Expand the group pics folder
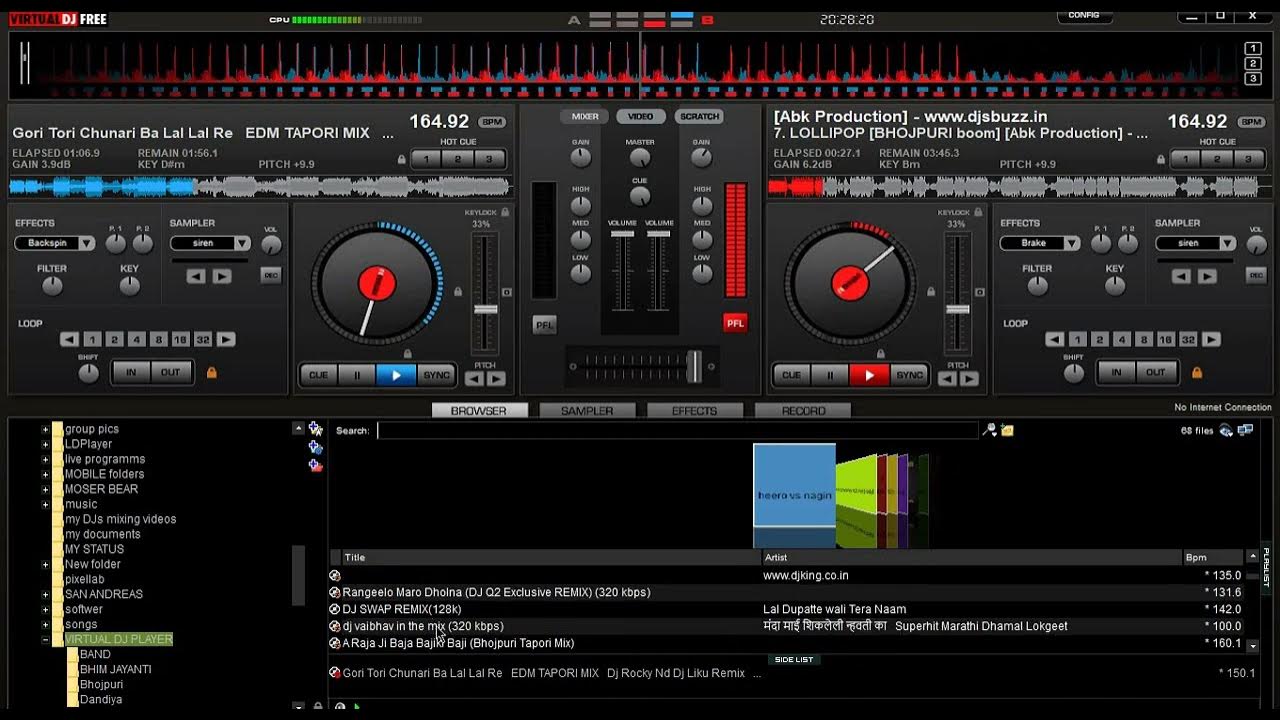 pos(45,429)
